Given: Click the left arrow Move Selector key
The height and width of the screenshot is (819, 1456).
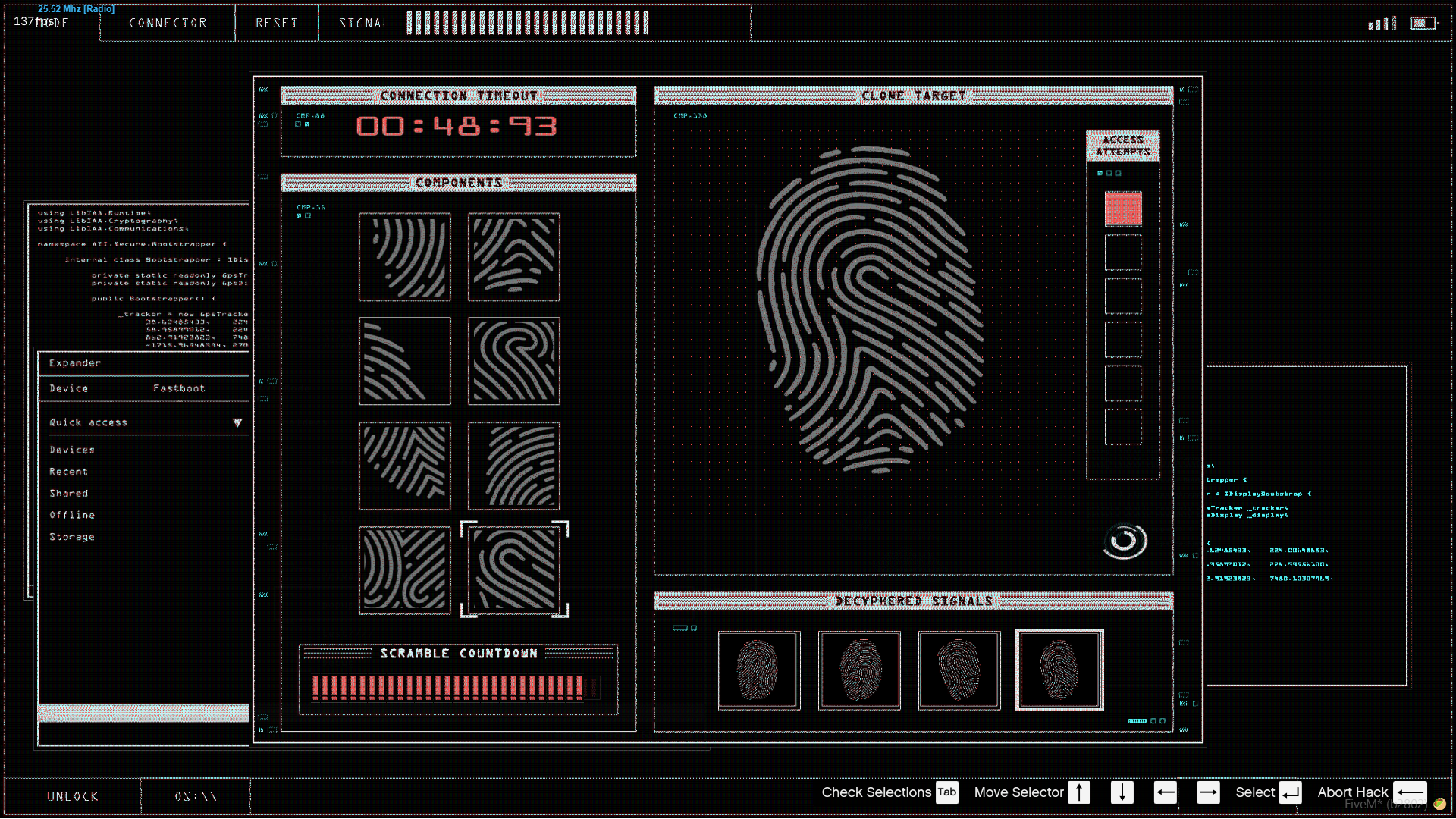Looking at the screenshot, I should click(x=1165, y=792).
